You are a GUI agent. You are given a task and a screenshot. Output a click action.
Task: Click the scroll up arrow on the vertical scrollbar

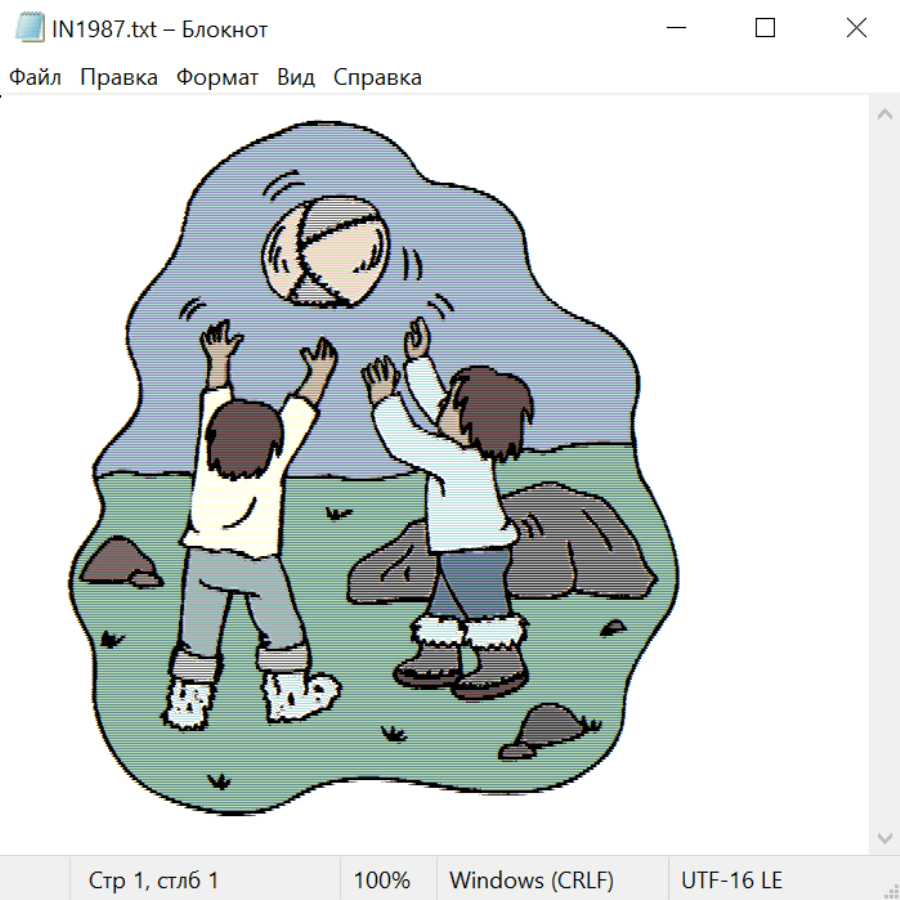[884, 114]
